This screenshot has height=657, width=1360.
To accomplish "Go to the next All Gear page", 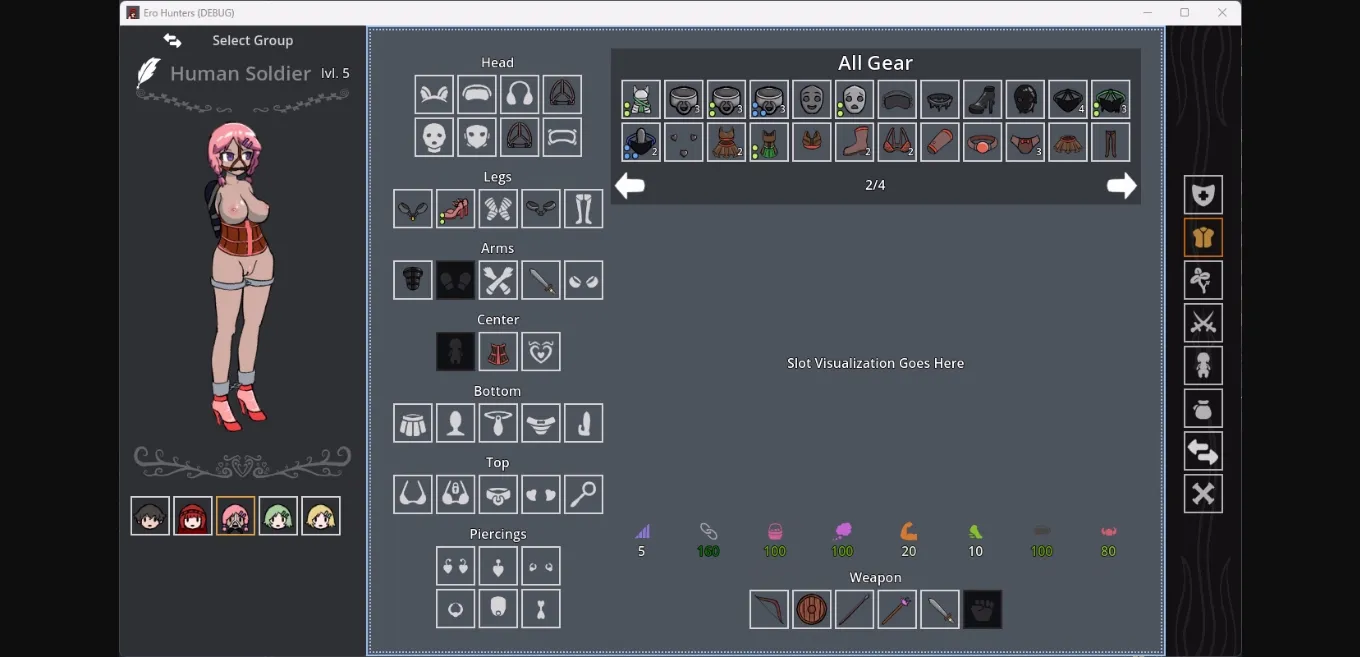I will tap(1121, 186).
